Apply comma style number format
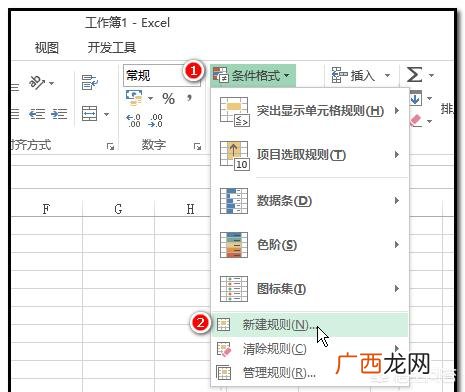This screenshot has width=465, height=392. pyautogui.click(x=189, y=98)
